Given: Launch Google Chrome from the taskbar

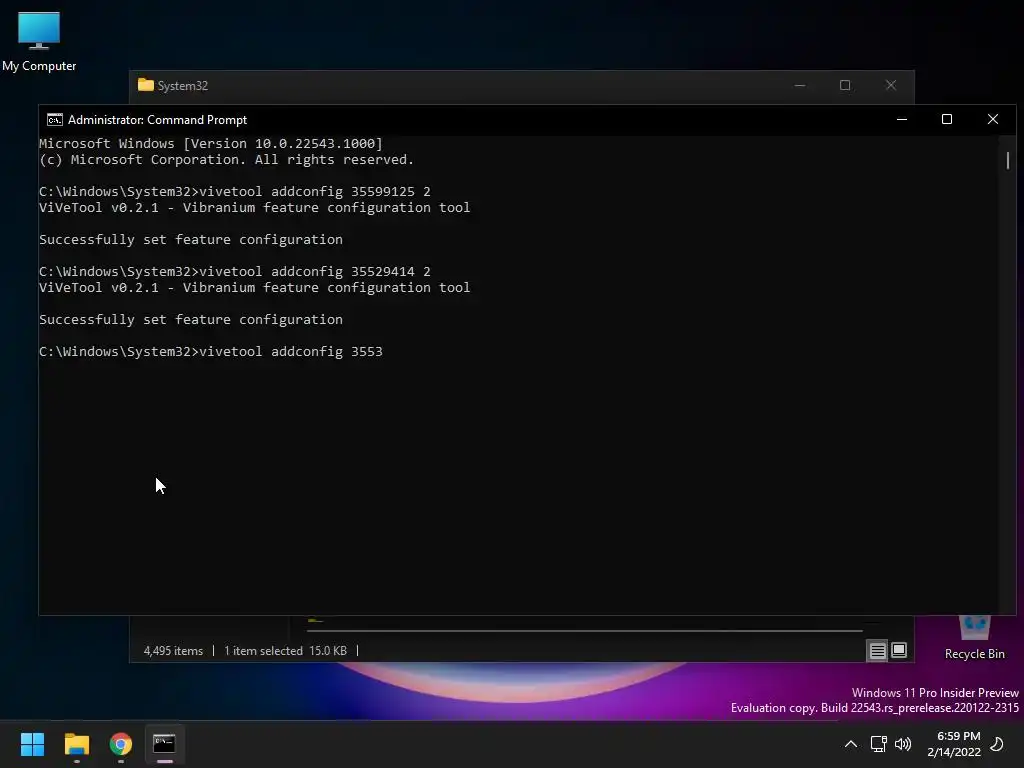Looking at the screenshot, I should pos(121,744).
